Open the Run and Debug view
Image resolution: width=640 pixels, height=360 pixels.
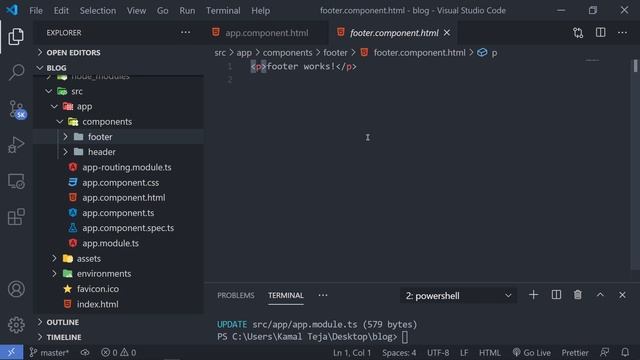pyautogui.click(x=16, y=145)
